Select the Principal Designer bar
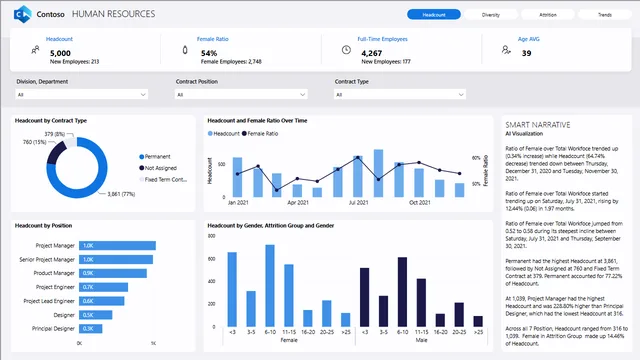The width and height of the screenshot is (640, 360). click(91, 329)
